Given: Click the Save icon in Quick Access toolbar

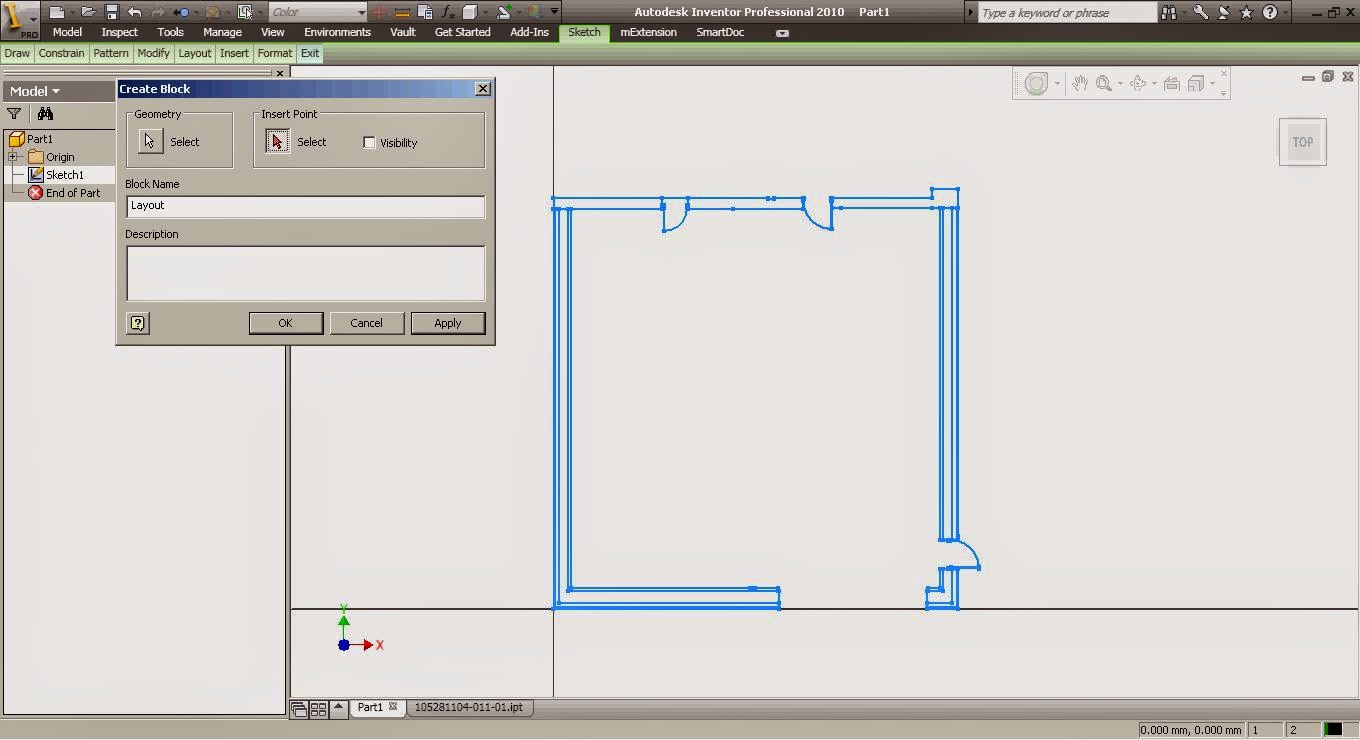Looking at the screenshot, I should pyautogui.click(x=111, y=12).
